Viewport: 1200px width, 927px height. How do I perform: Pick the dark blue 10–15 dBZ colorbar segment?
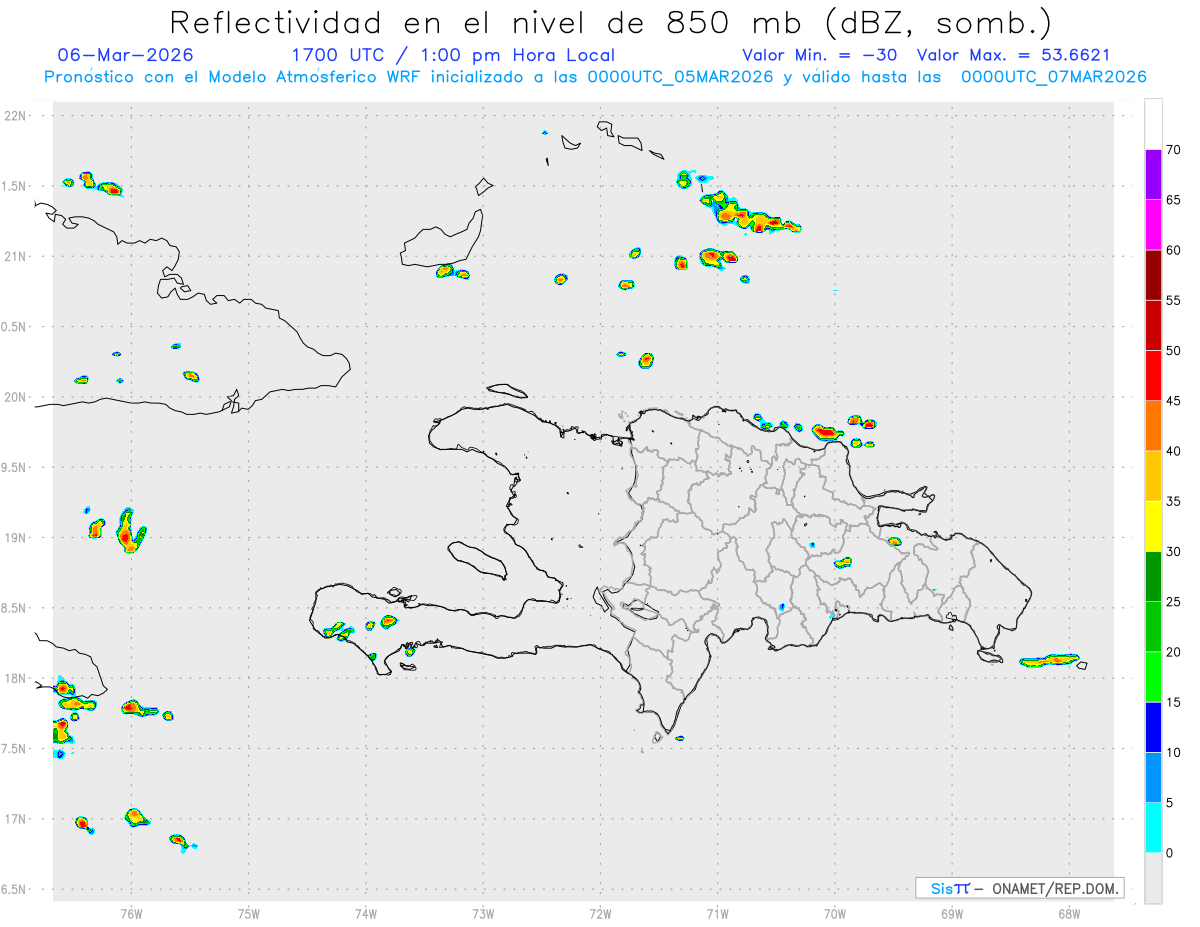pyautogui.click(x=1153, y=727)
